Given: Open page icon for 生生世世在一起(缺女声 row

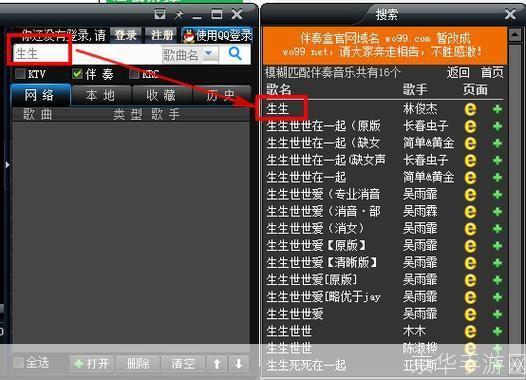Looking at the screenshot, I should click(x=470, y=160).
